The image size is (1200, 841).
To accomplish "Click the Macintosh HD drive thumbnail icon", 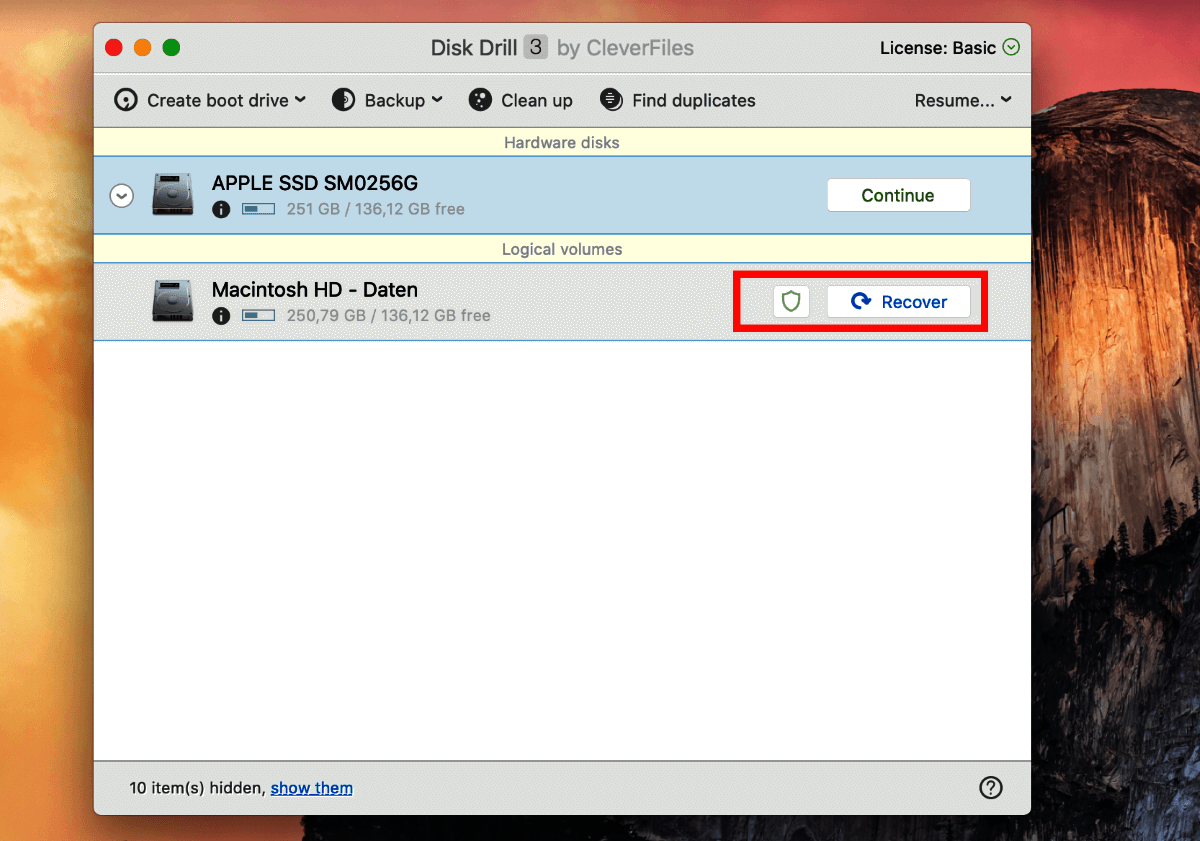I will point(172,301).
